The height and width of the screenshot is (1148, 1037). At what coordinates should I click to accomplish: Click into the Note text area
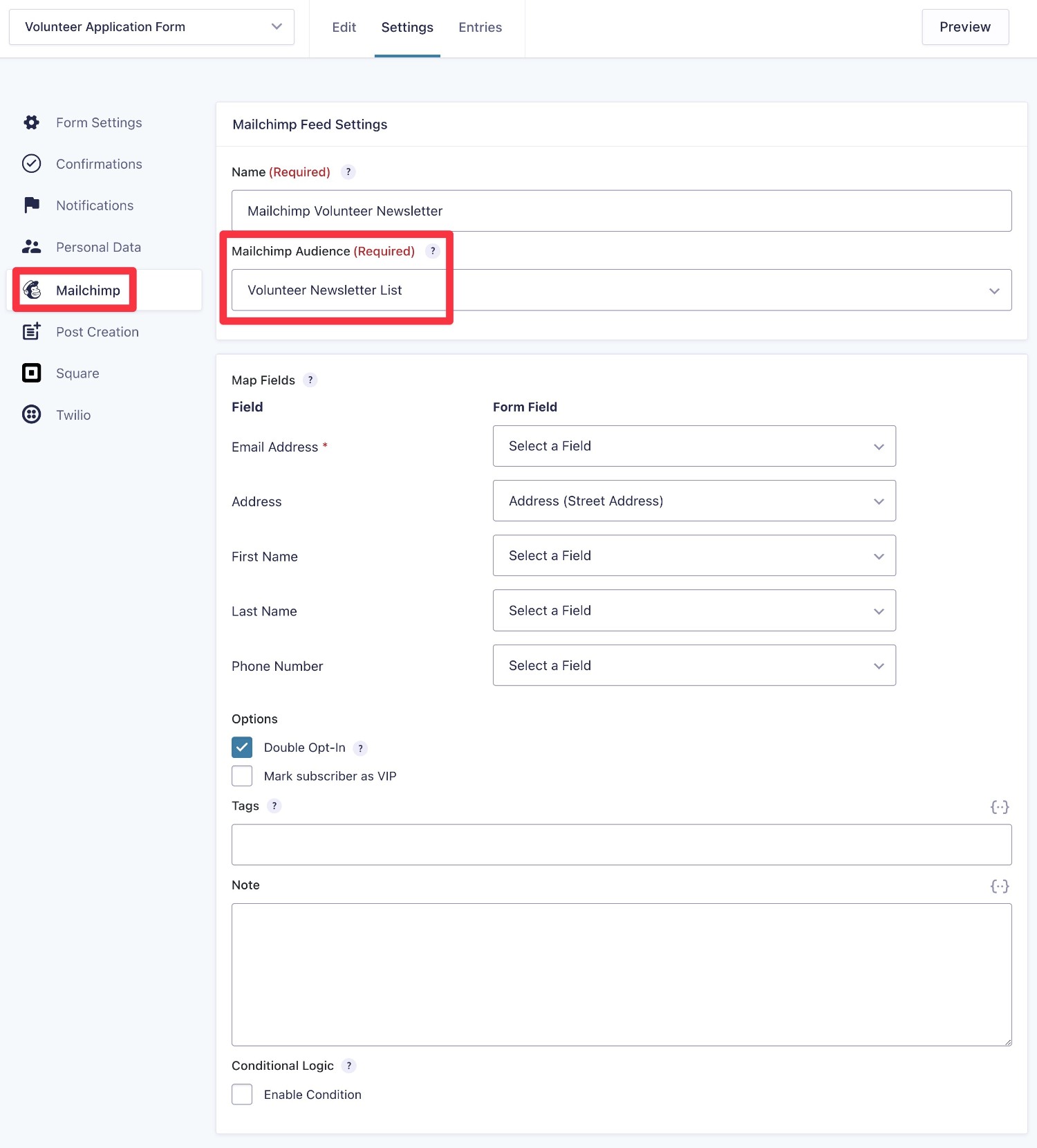point(622,974)
